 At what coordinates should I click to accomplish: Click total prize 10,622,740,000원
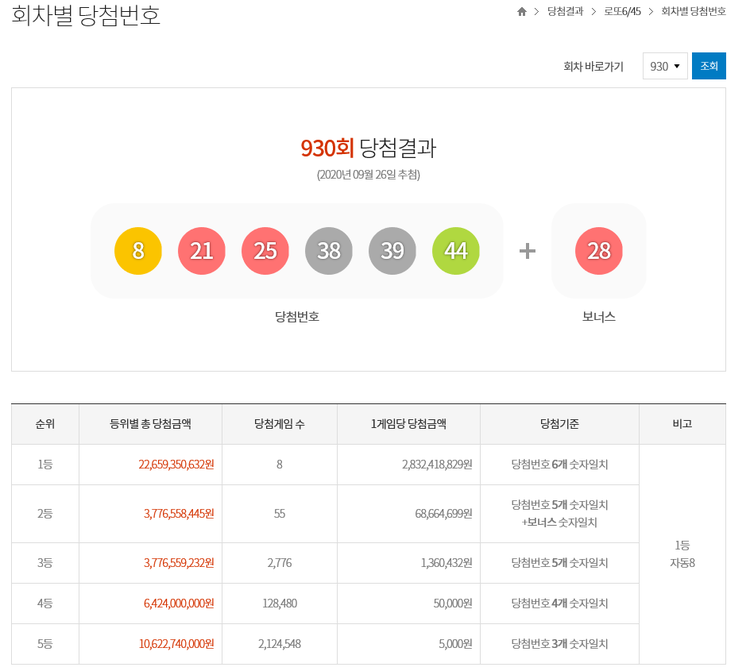[x=176, y=644]
